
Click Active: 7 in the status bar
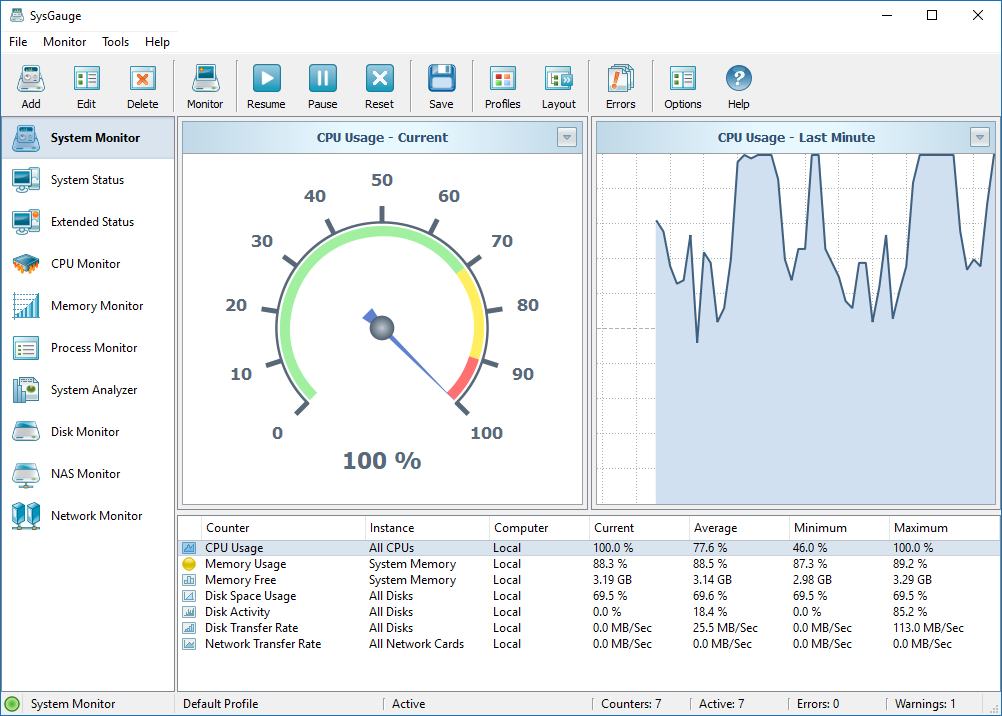721,704
